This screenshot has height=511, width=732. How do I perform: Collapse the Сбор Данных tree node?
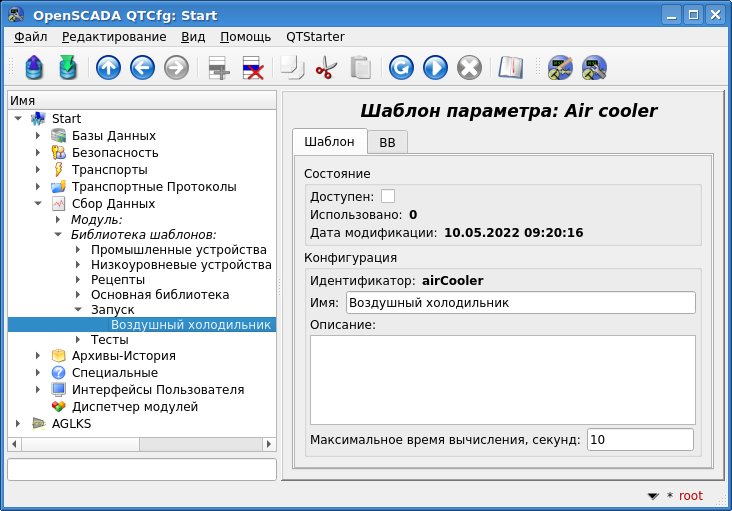(x=38, y=204)
